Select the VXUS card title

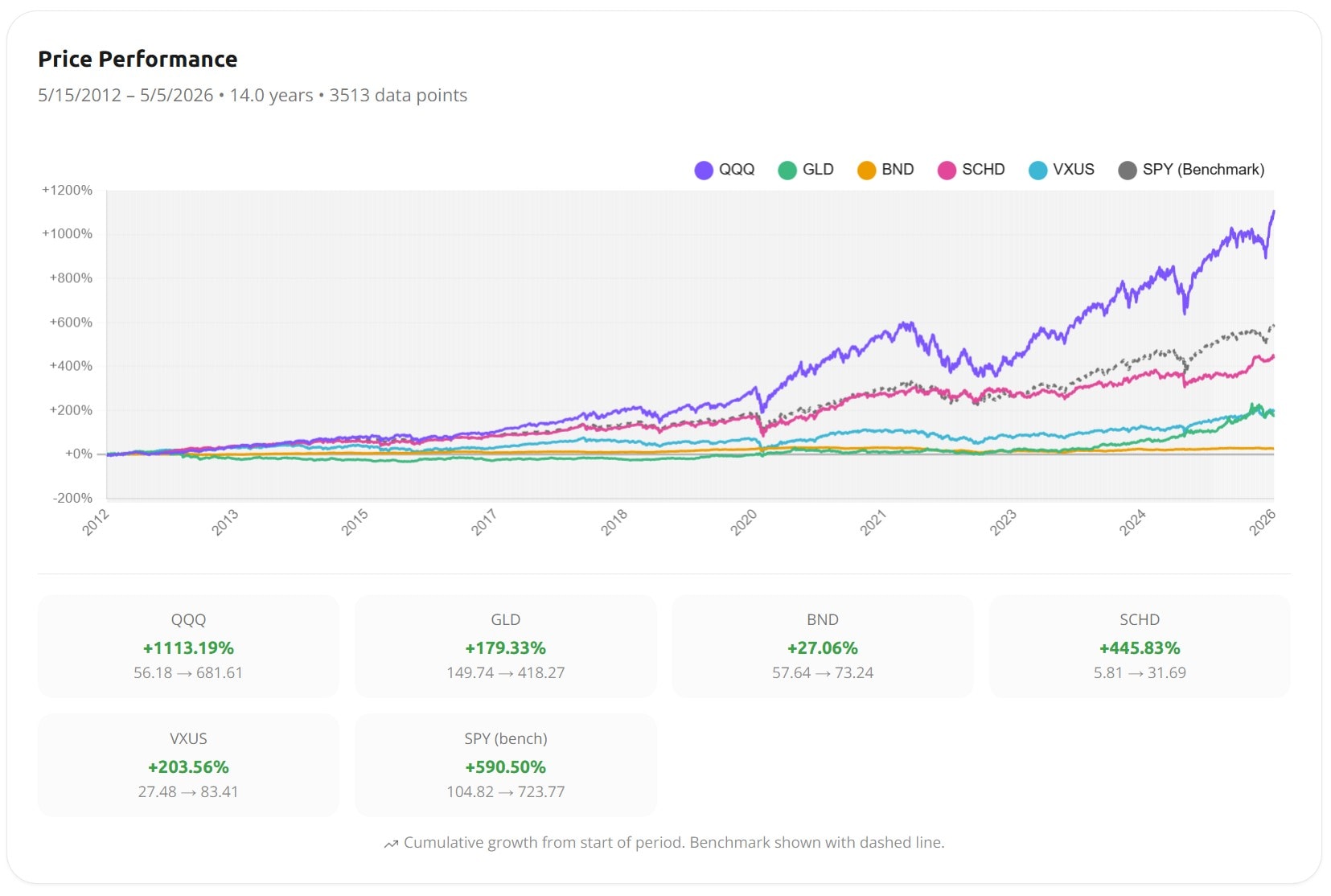(x=188, y=739)
